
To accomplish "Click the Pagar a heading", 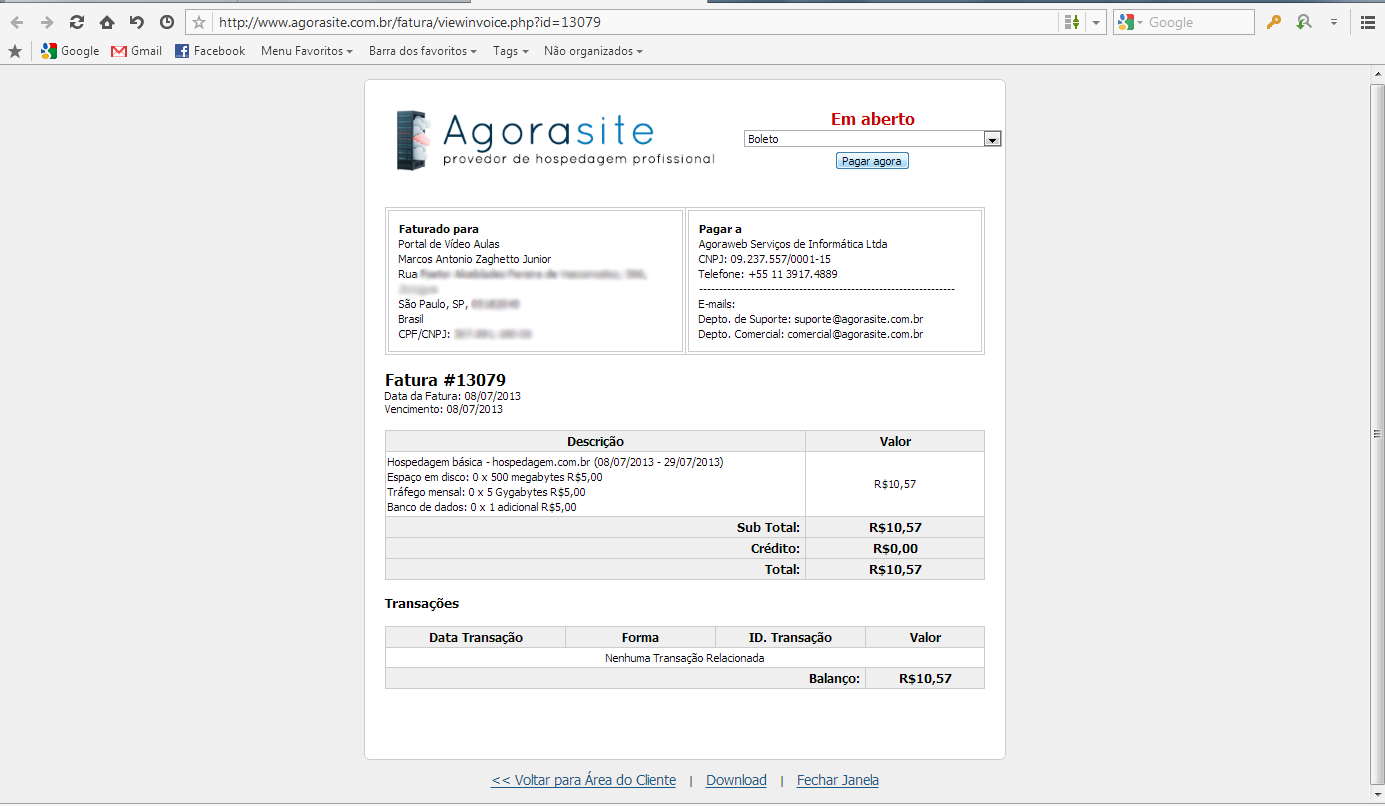I will coord(720,229).
